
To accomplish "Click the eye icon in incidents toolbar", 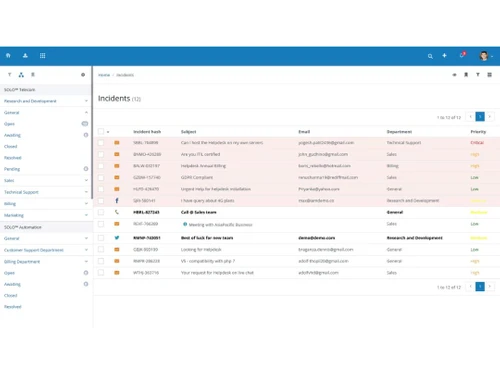I will pos(454,75).
